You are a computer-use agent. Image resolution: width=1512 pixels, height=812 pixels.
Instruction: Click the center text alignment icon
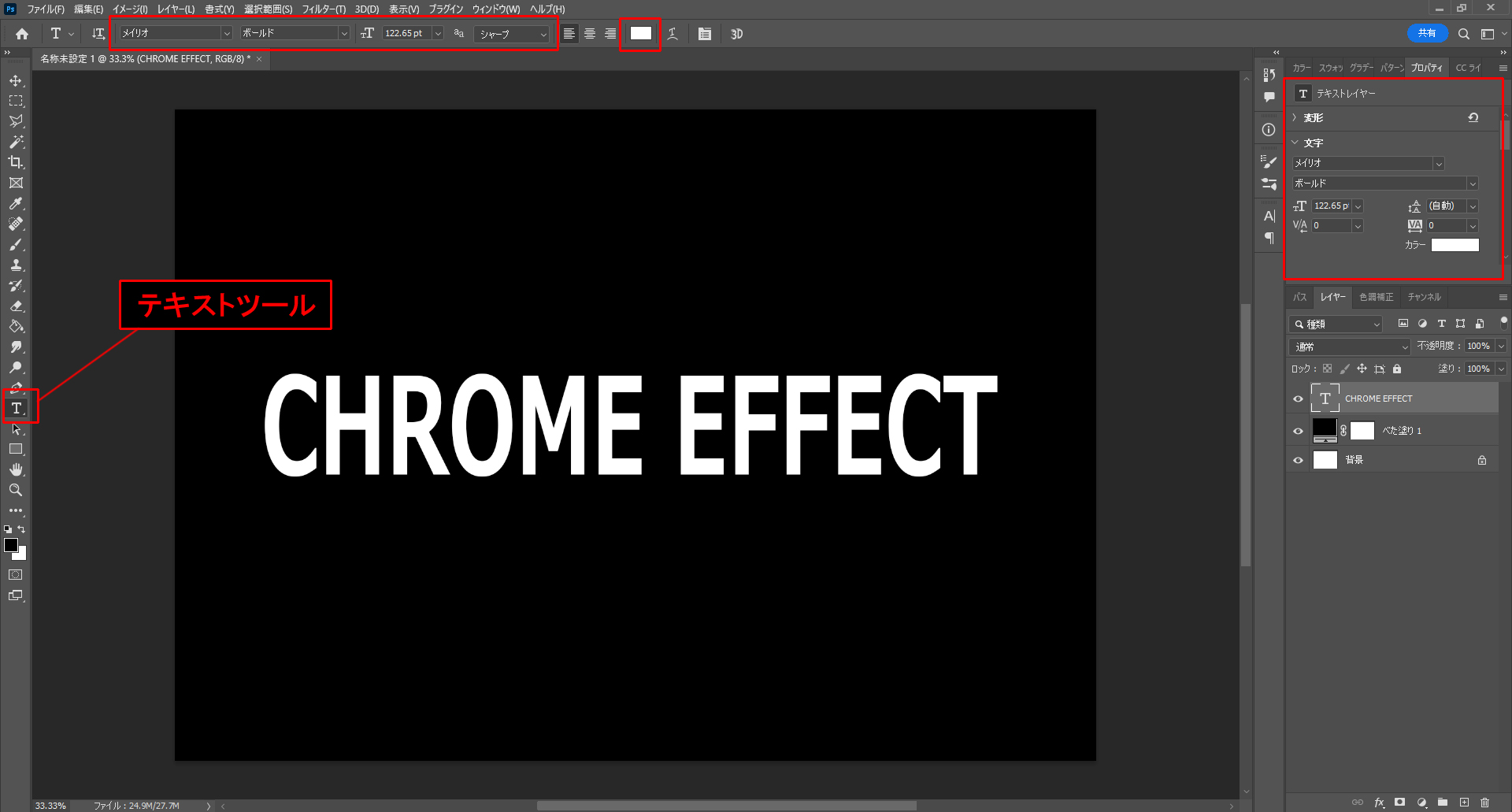pos(590,34)
